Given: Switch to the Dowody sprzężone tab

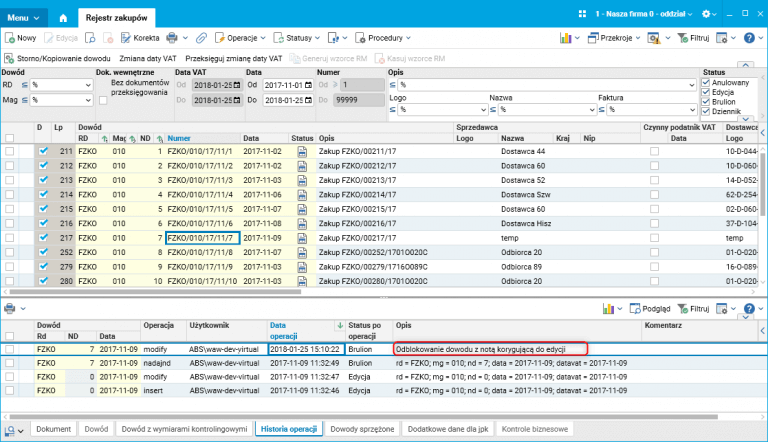Looking at the screenshot, I should (361, 429).
